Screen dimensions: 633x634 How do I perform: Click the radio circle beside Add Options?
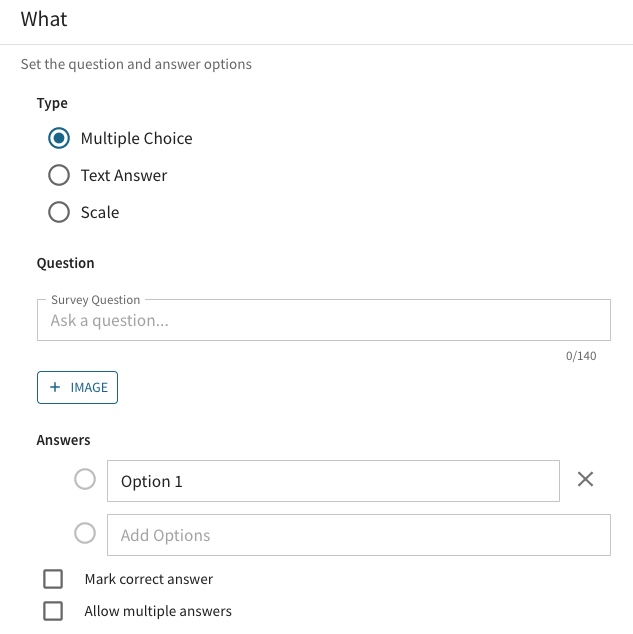pos(86,534)
